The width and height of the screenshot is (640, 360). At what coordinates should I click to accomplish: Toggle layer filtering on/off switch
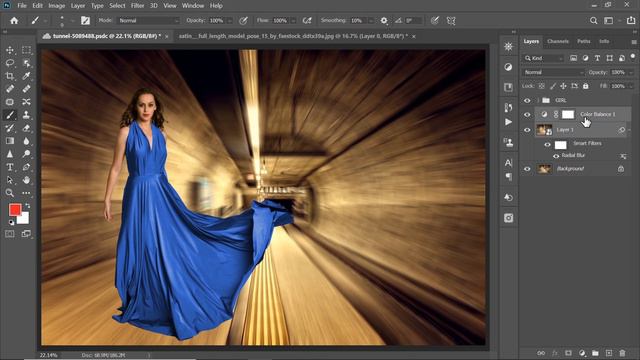pyautogui.click(x=633, y=57)
